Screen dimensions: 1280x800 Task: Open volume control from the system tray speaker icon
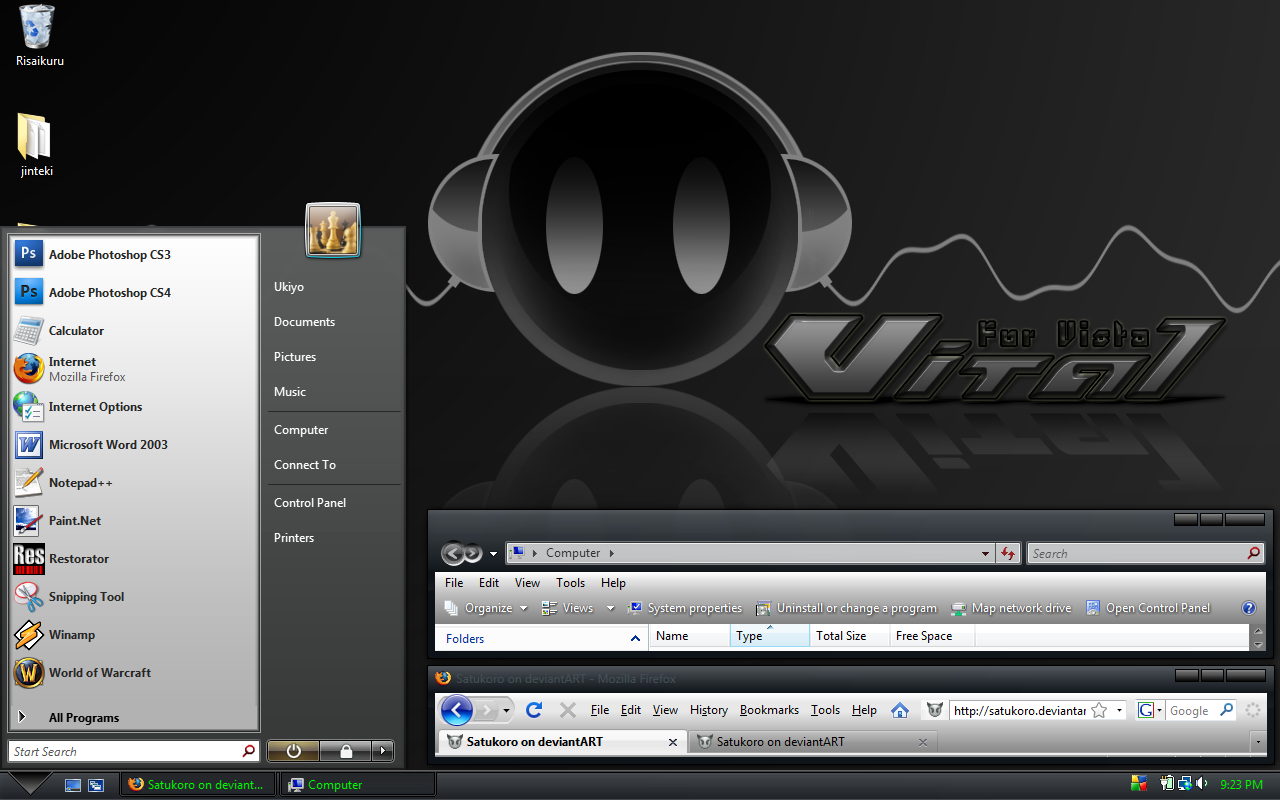click(x=1202, y=783)
